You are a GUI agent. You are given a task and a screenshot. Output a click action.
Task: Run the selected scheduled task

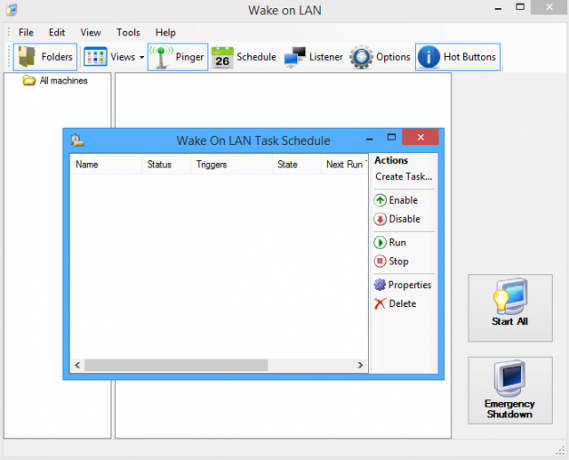pos(390,242)
